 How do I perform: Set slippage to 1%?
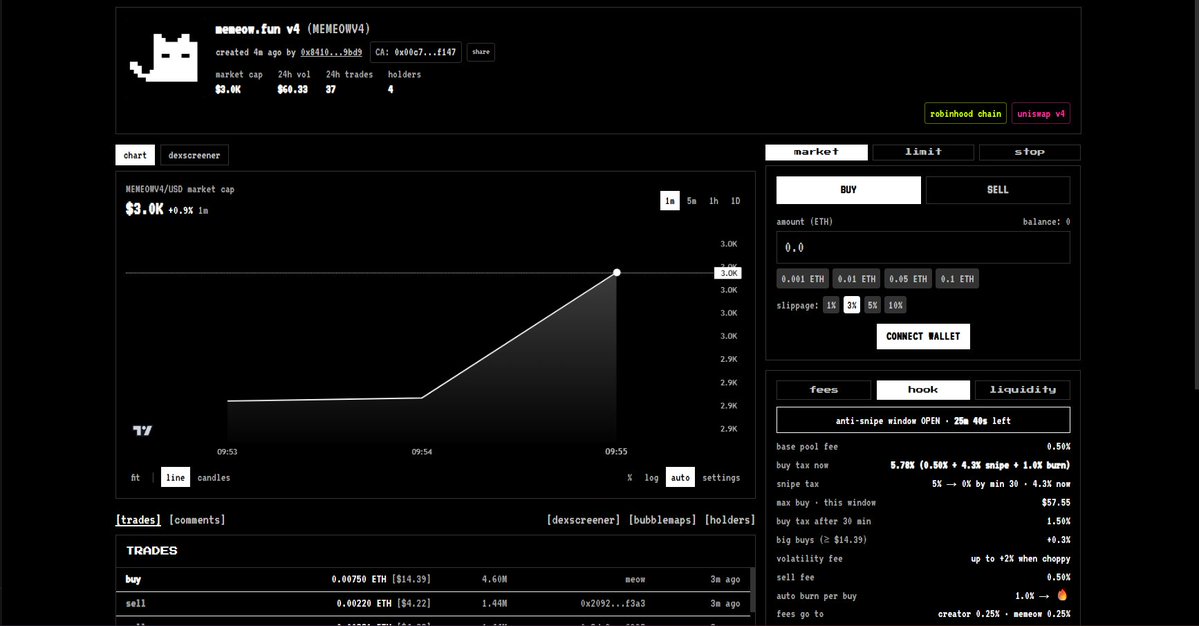(831, 305)
